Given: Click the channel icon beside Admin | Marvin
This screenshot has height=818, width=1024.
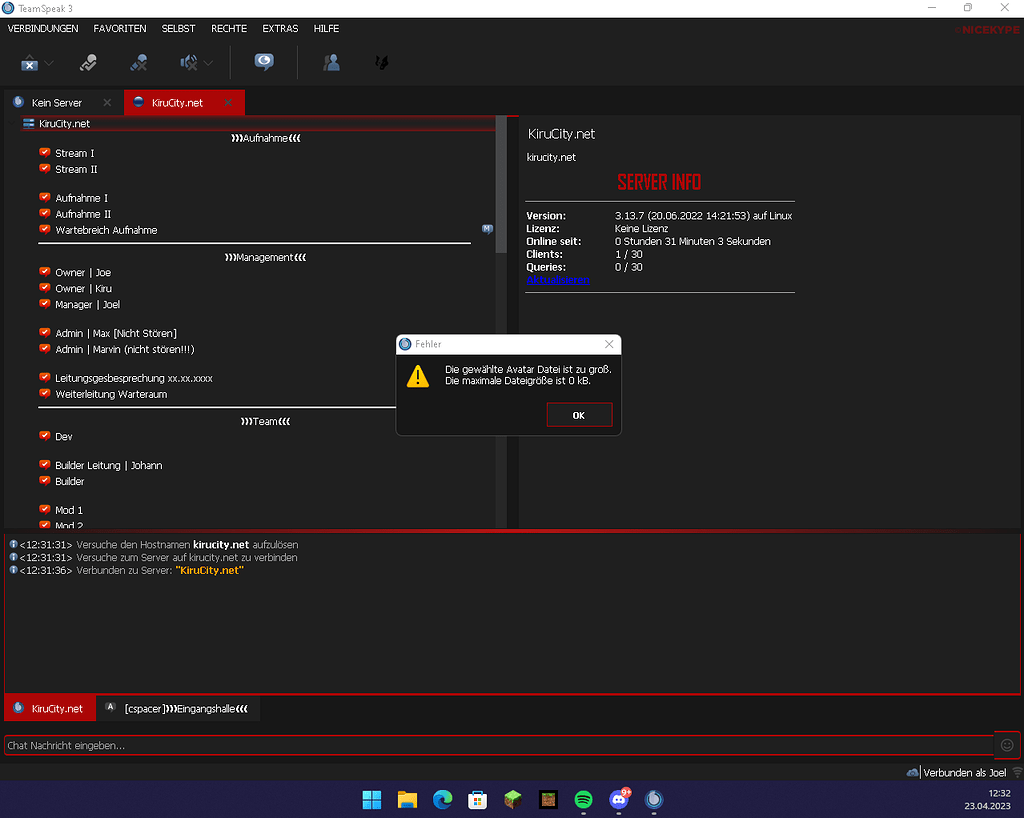Looking at the screenshot, I should pos(43,349).
